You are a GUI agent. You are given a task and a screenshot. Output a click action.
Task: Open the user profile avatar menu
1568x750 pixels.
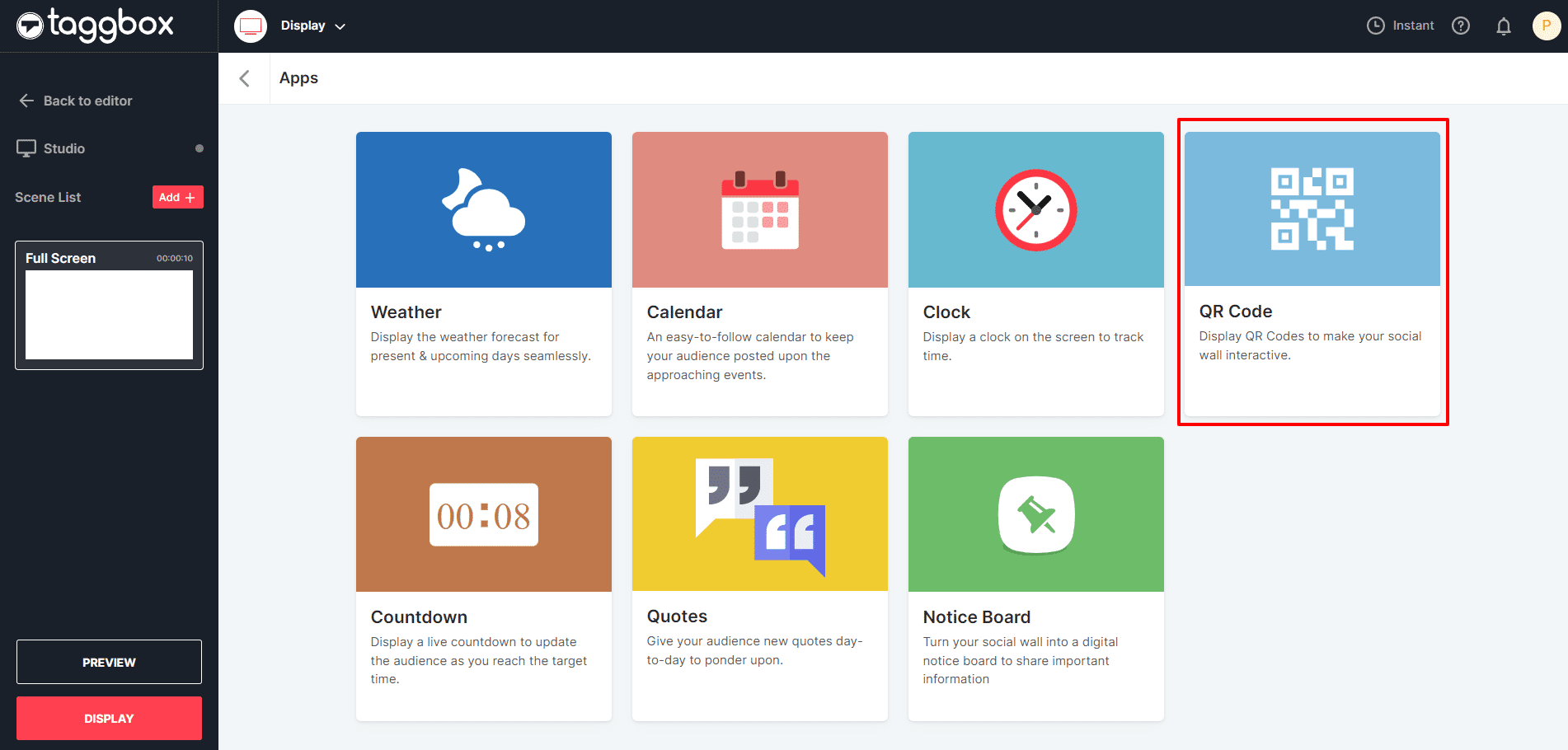point(1546,26)
